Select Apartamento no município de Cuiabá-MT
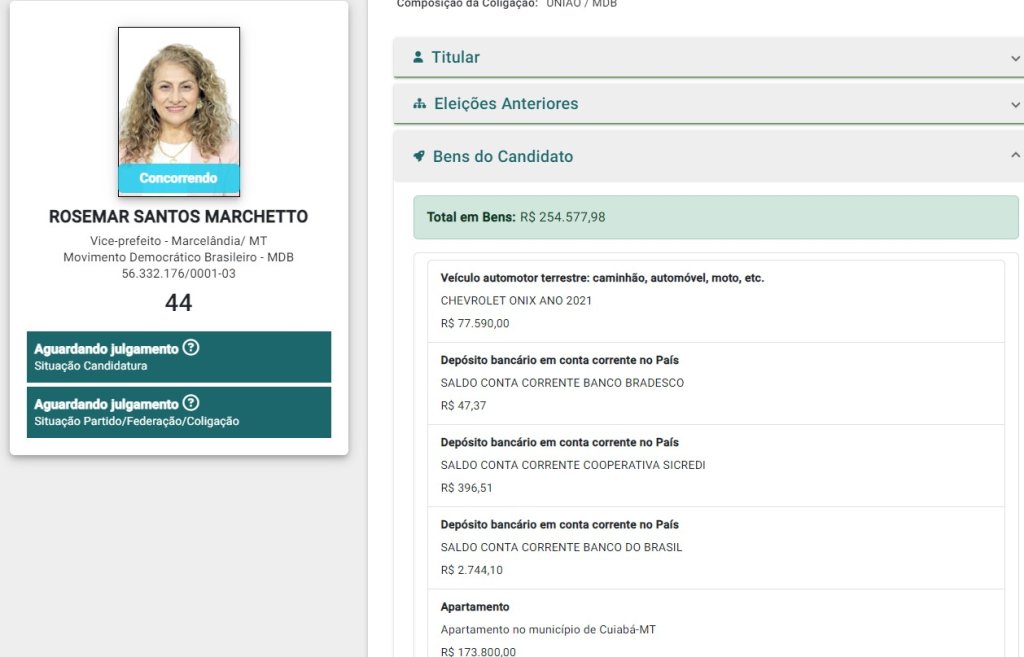The image size is (1024, 657). (x=548, y=630)
